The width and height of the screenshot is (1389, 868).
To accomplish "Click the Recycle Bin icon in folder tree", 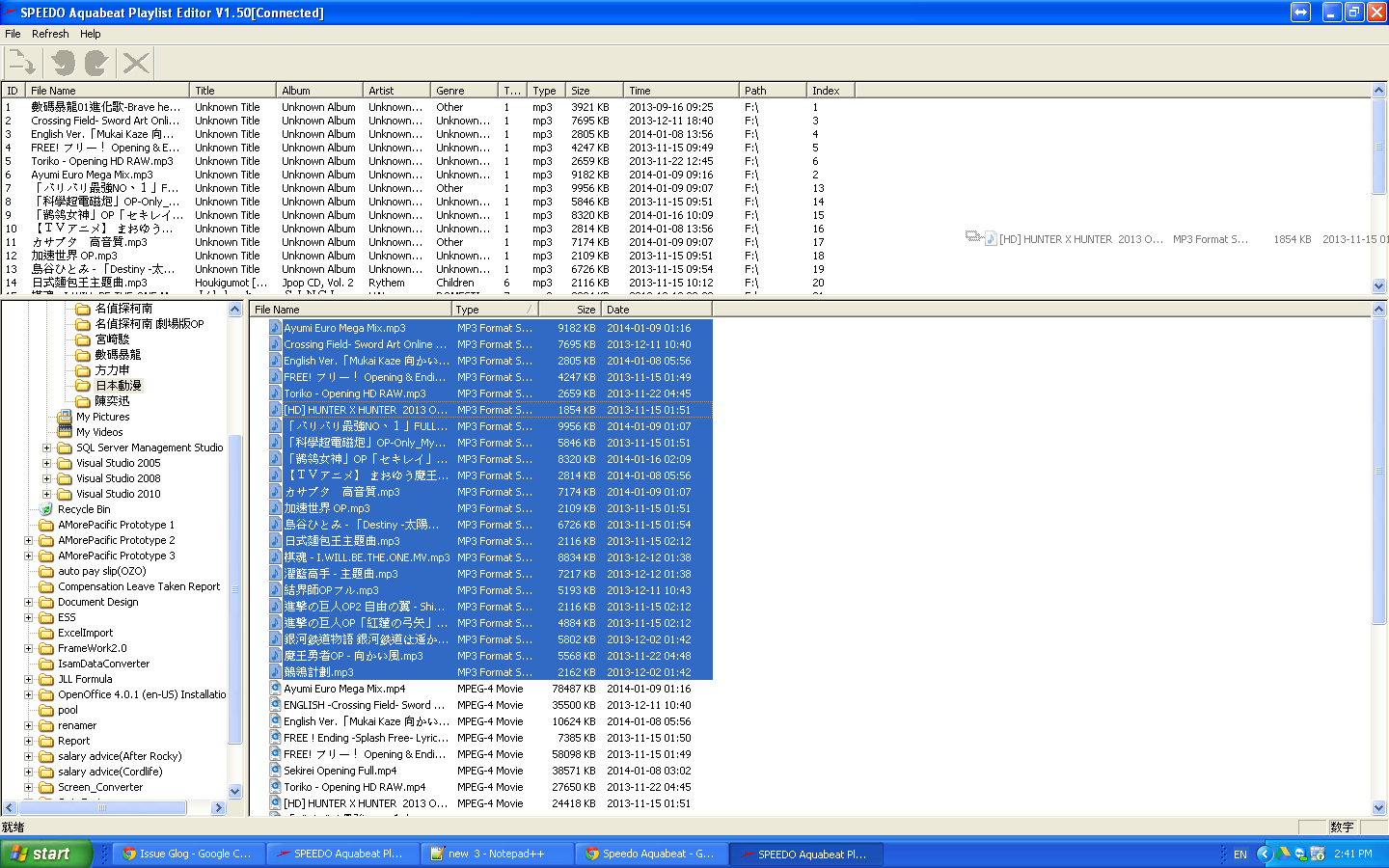I will pos(45,509).
